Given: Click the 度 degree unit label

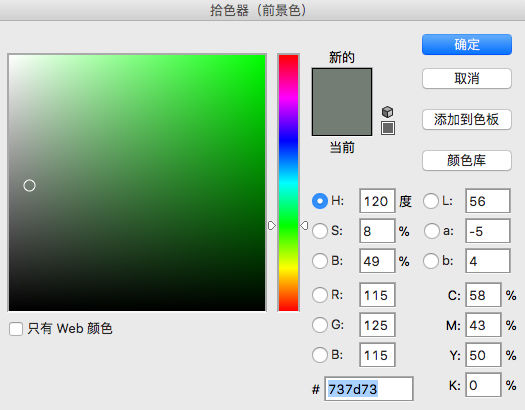Looking at the screenshot, I should click(x=405, y=201).
